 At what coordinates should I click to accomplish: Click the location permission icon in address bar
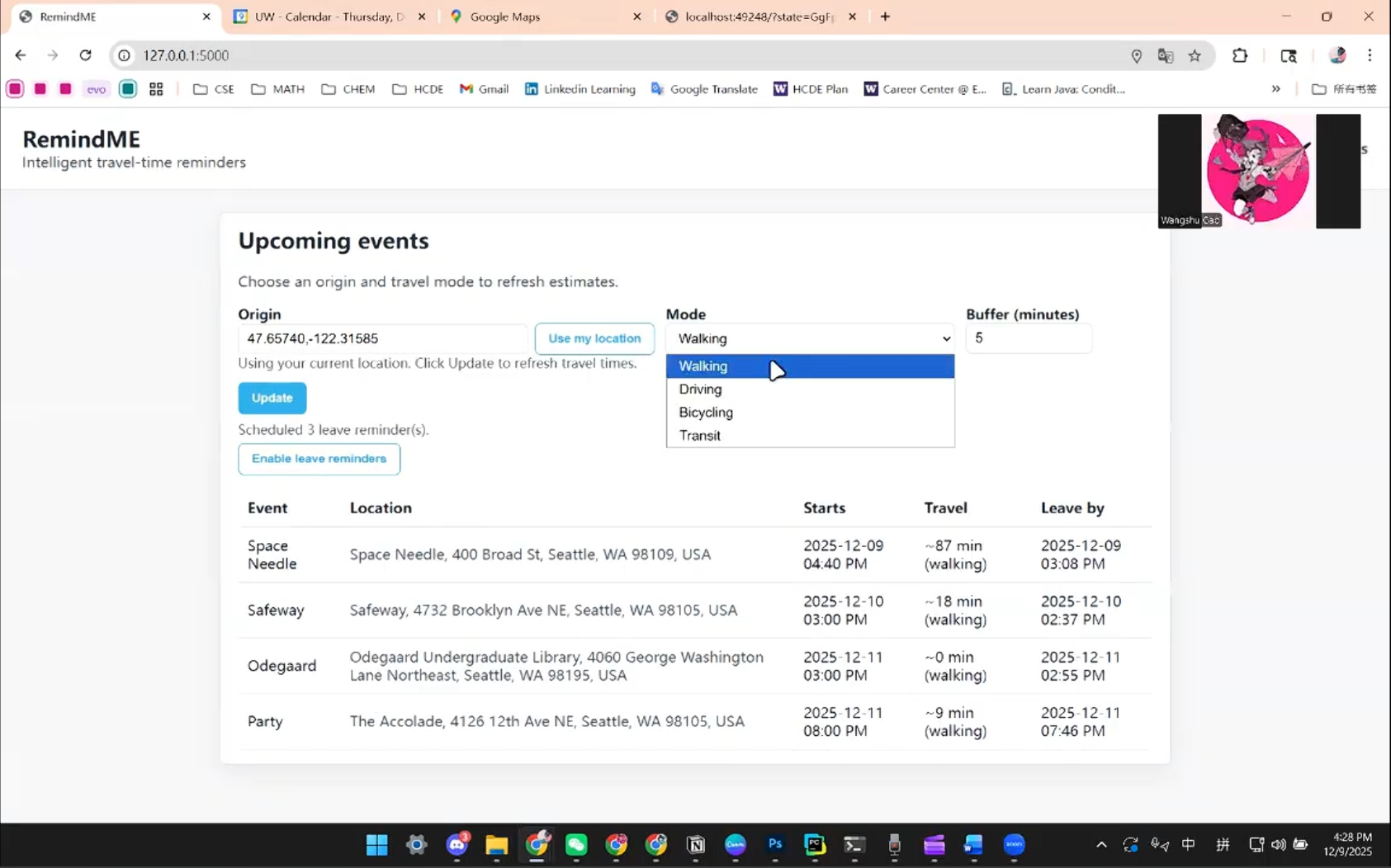coord(1137,55)
